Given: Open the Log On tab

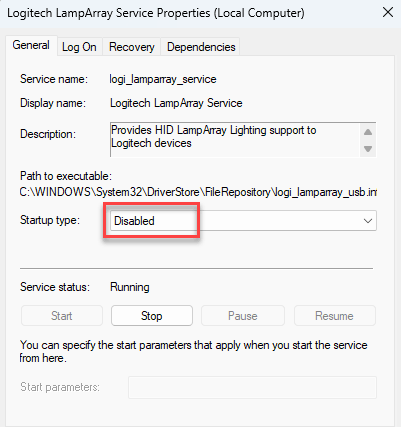Looking at the screenshot, I should pos(79,47).
